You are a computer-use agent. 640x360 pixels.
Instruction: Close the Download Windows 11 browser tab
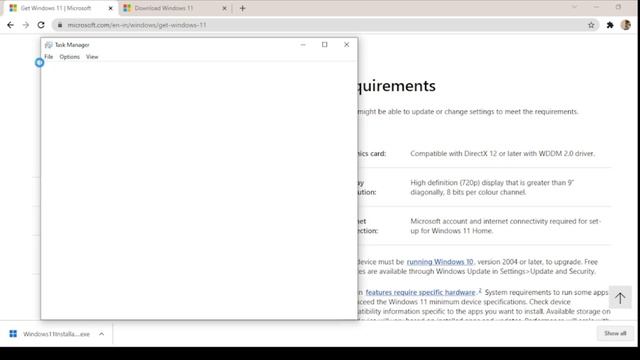click(224, 8)
